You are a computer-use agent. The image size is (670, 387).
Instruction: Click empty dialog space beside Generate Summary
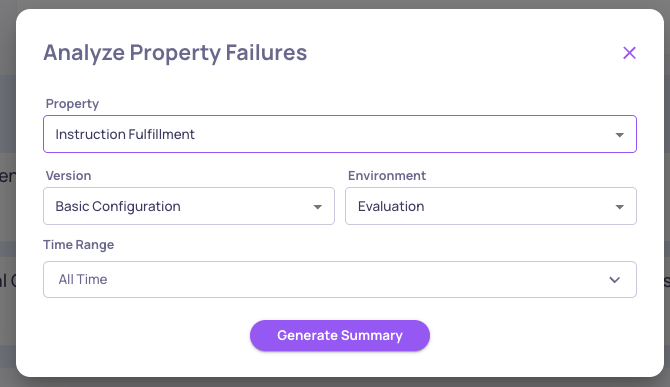pyautogui.click(x=534, y=336)
